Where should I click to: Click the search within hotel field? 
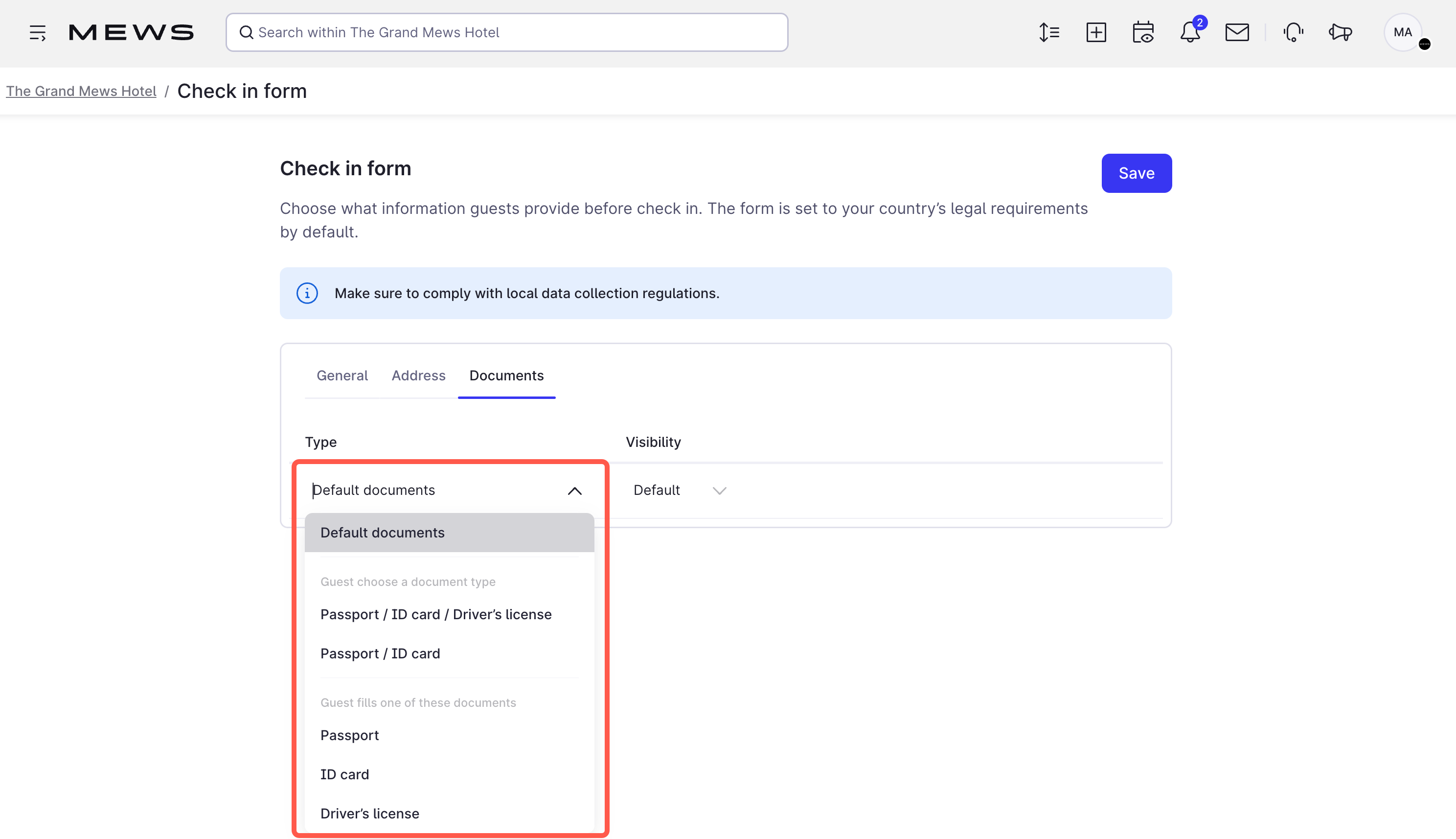pos(507,32)
